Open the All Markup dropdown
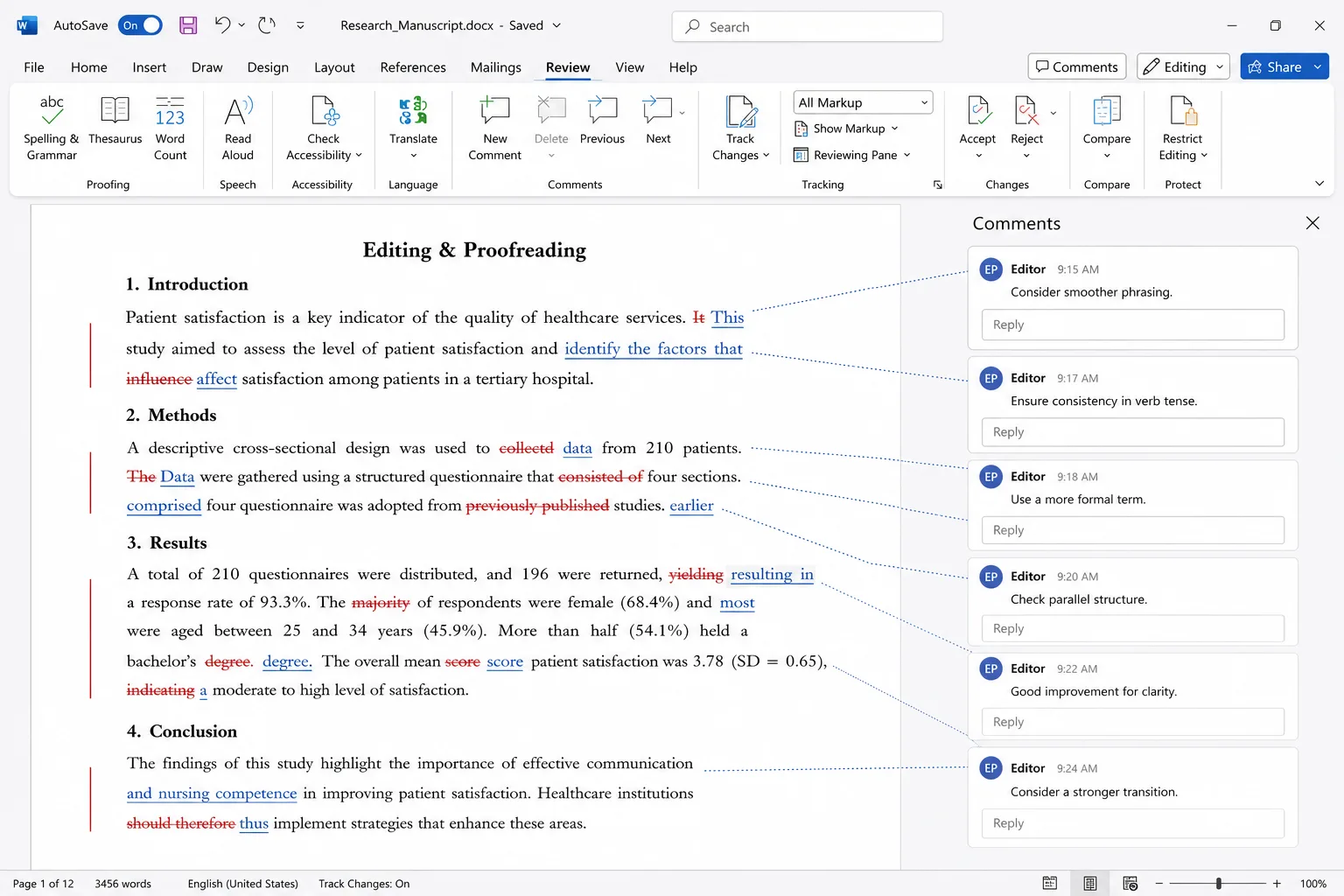Screen dimensions: 1344x896 pos(863,102)
